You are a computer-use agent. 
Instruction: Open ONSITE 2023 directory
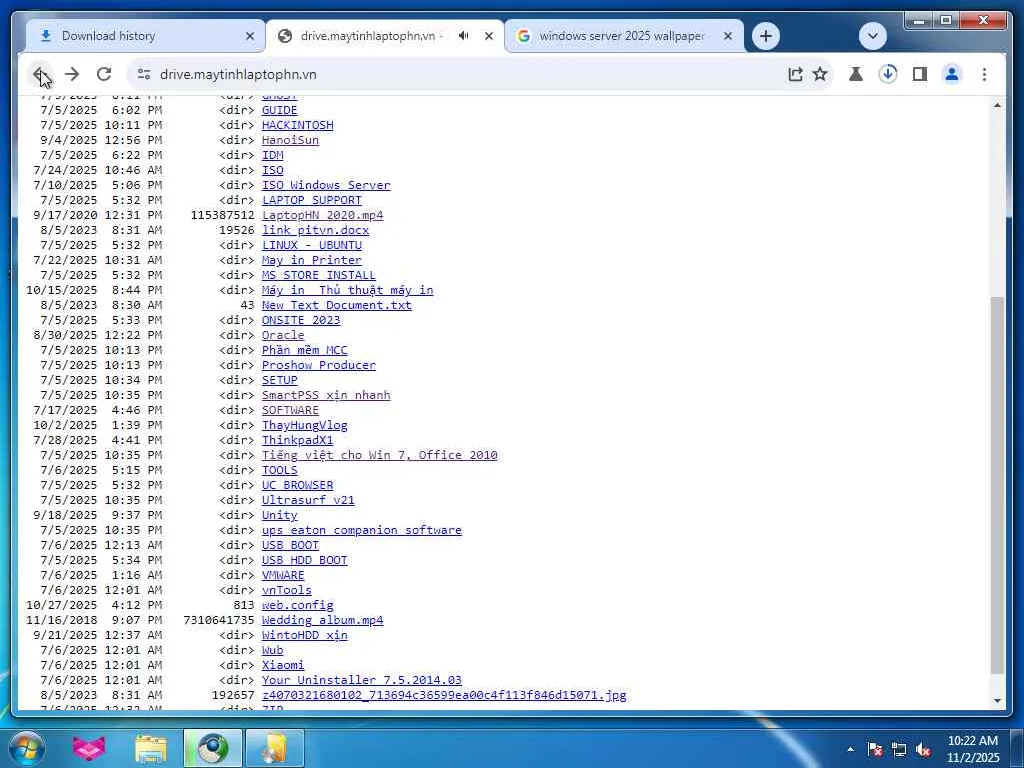point(301,321)
